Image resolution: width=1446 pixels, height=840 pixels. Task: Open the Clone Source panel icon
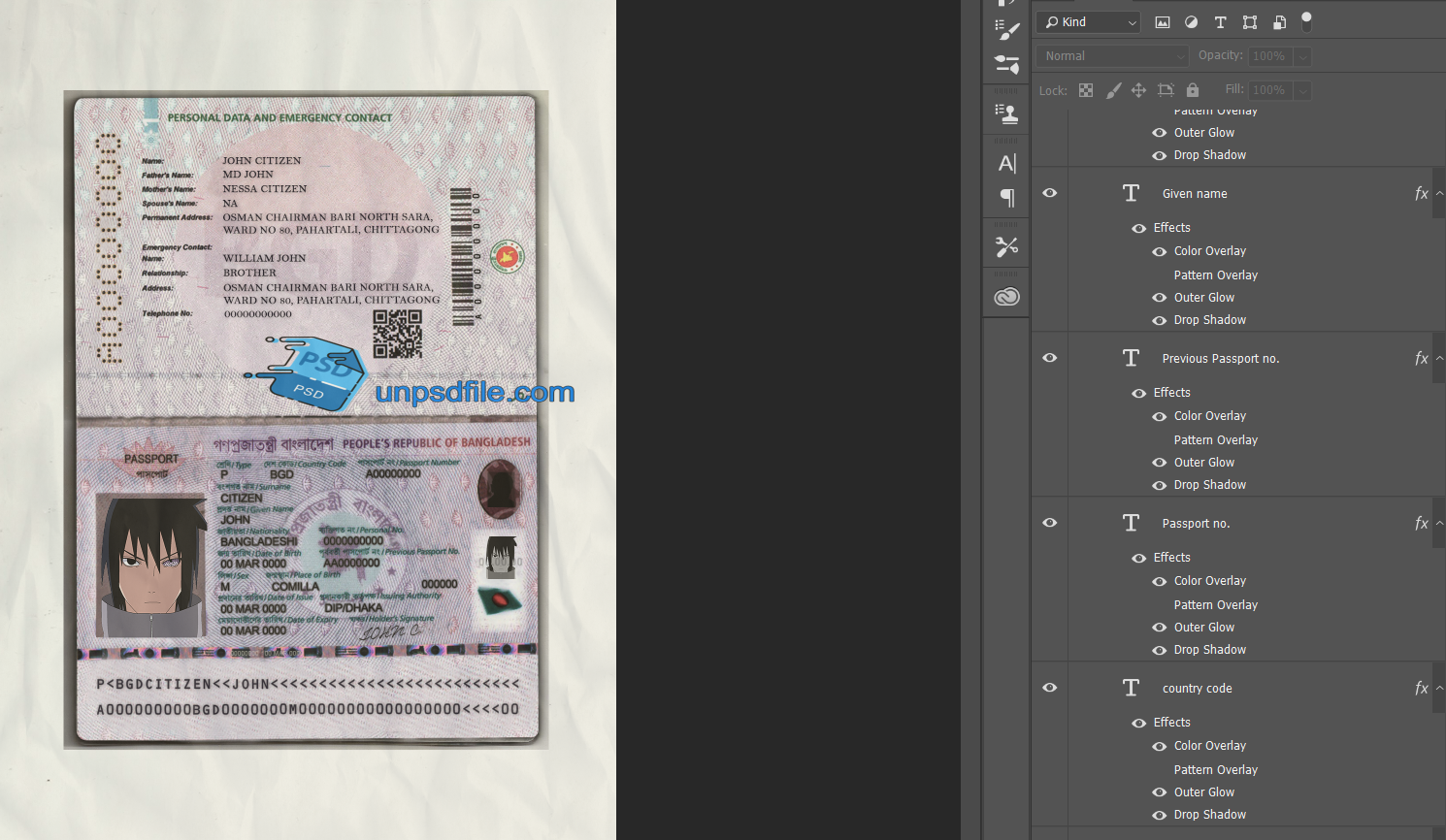tap(1007, 113)
